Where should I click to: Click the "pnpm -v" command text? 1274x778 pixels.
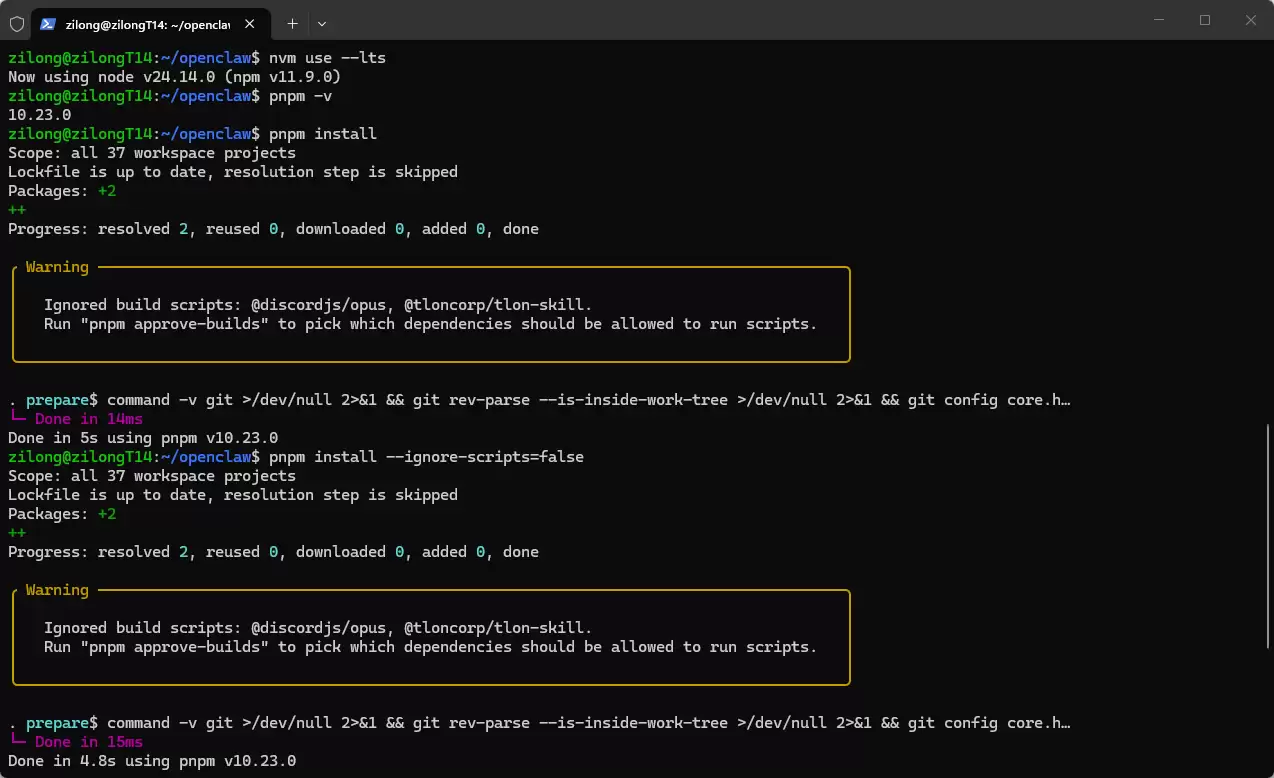pyautogui.click(x=300, y=96)
